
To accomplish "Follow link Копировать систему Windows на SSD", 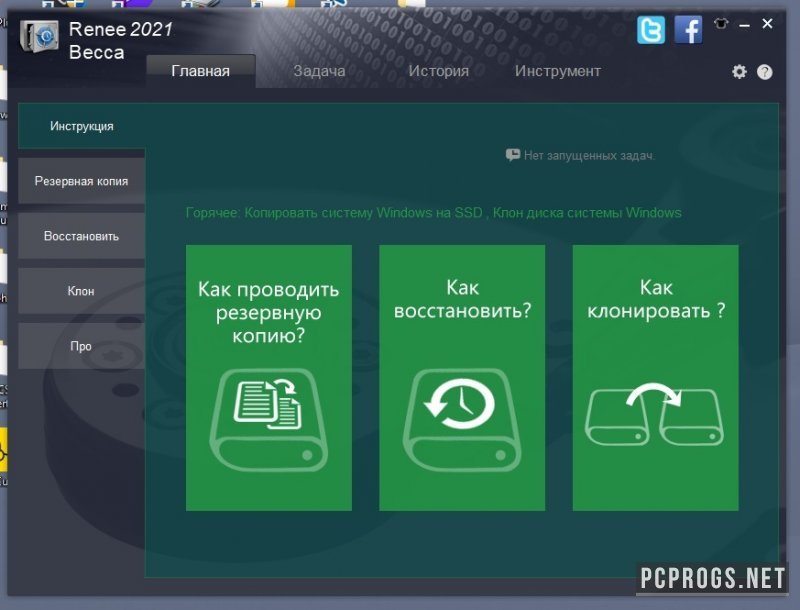I will pyautogui.click(x=363, y=213).
